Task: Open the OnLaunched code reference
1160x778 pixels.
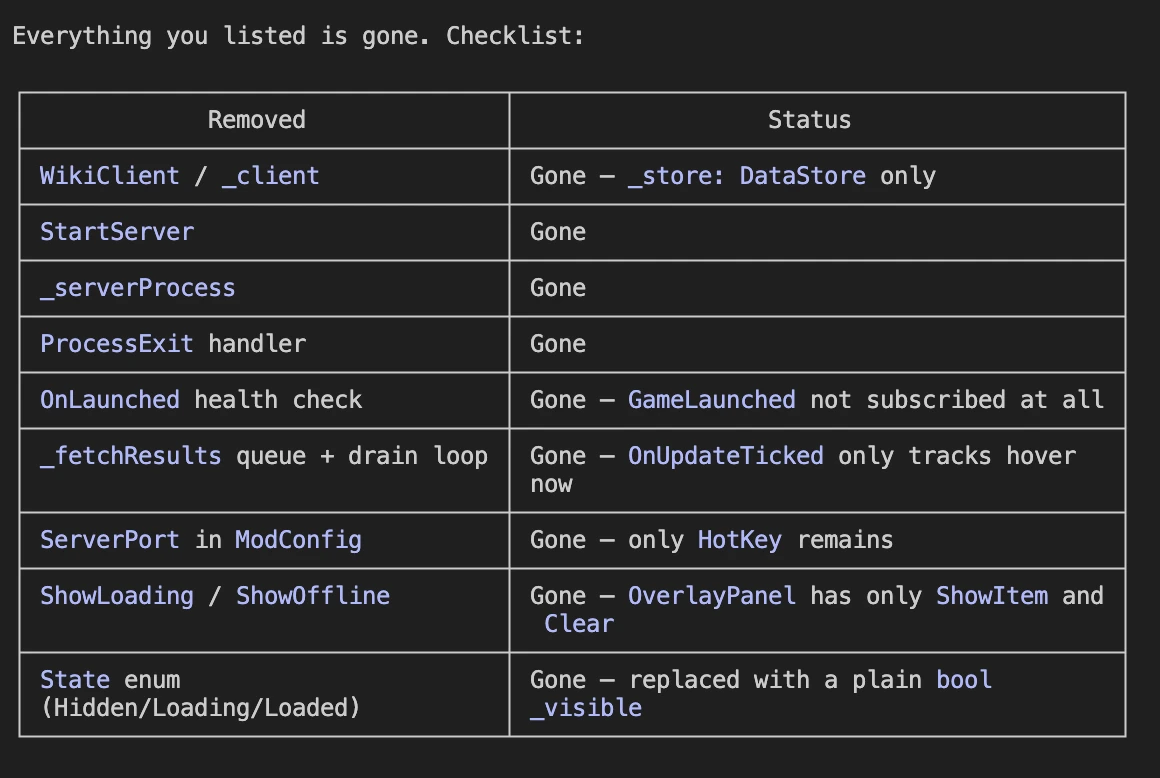Action: [109, 400]
